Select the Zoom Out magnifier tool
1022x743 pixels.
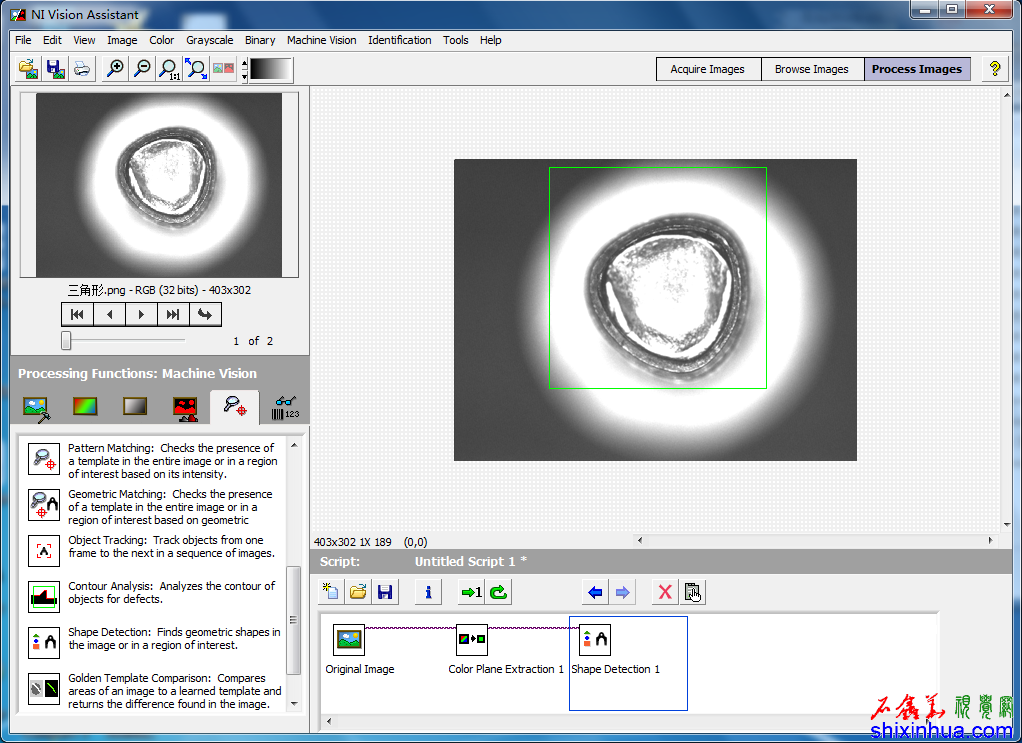(x=141, y=68)
